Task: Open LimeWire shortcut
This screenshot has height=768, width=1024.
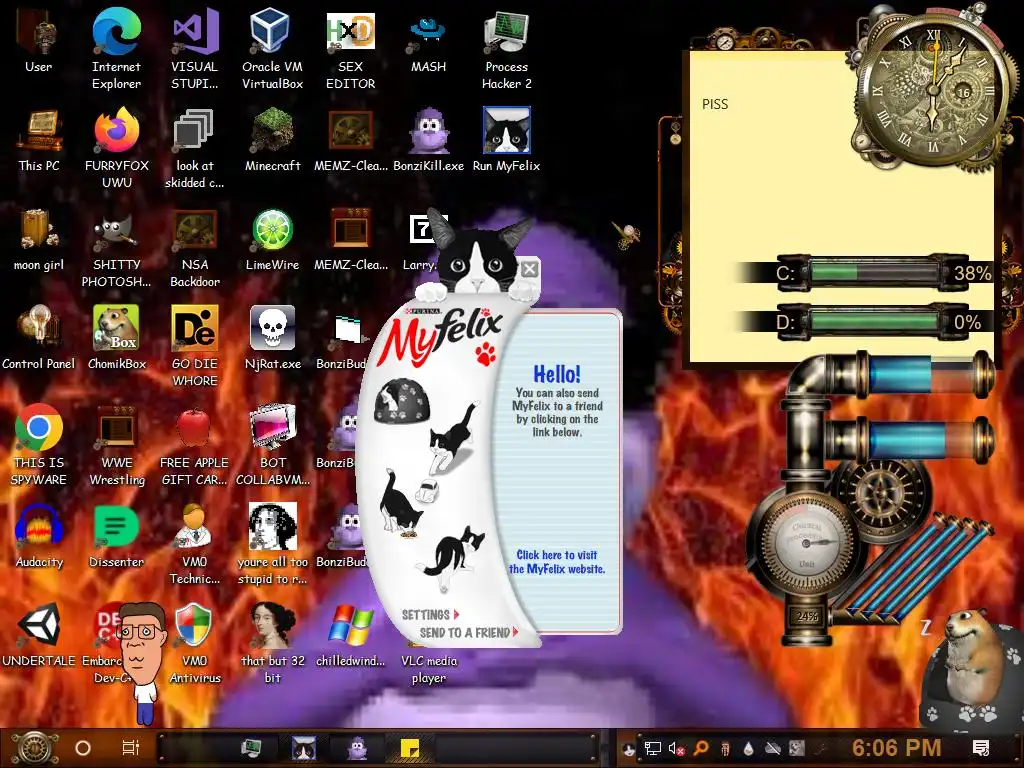Action: coord(272,230)
